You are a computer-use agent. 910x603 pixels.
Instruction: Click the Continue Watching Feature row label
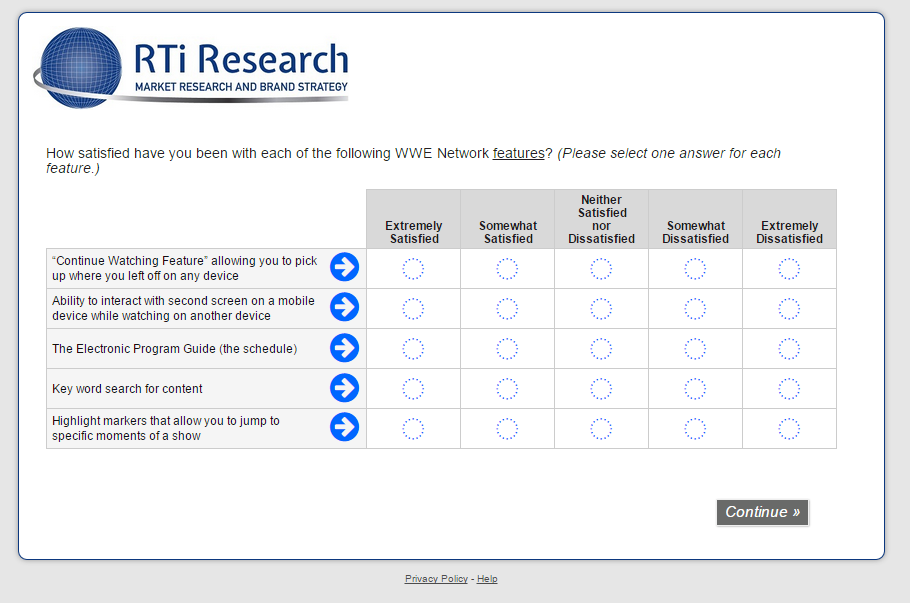coord(185,268)
